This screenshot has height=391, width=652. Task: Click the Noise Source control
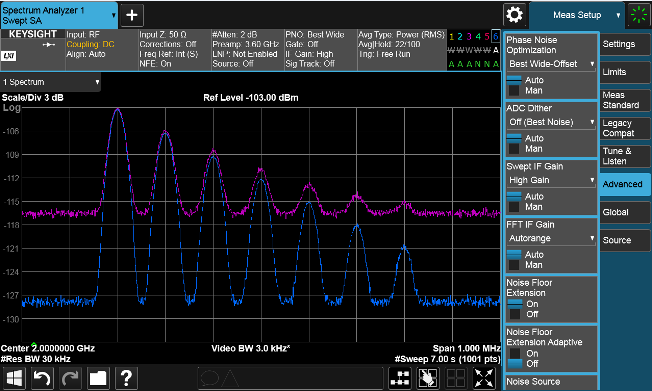point(551,383)
